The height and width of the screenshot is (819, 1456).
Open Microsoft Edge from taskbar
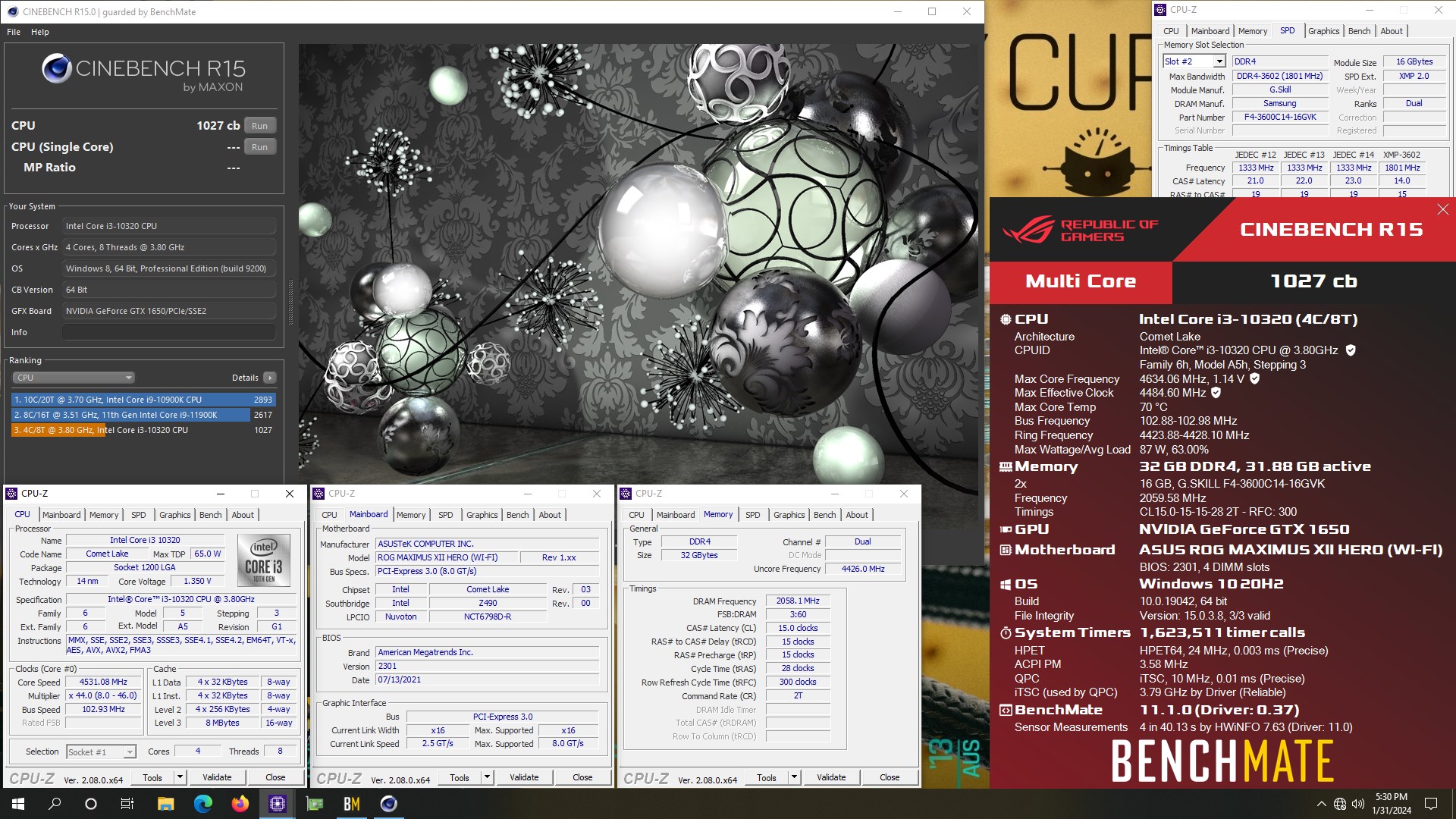(x=202, y=804)
